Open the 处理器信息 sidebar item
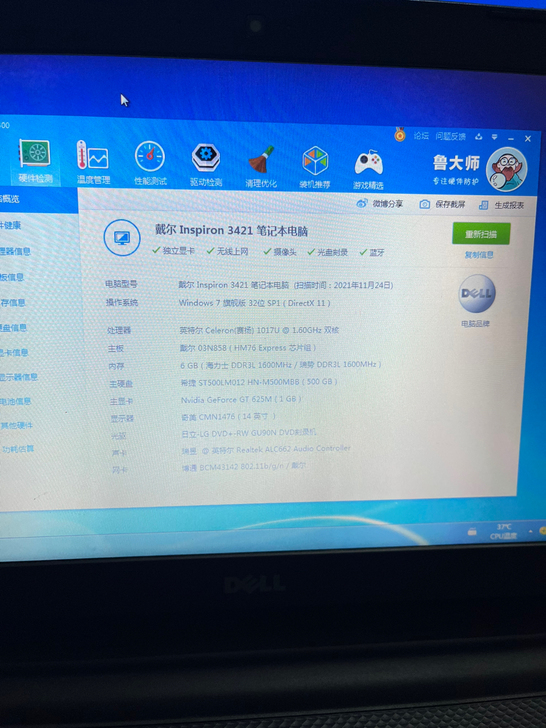Viewport: 546px width, 728px height. coord(15,251)
